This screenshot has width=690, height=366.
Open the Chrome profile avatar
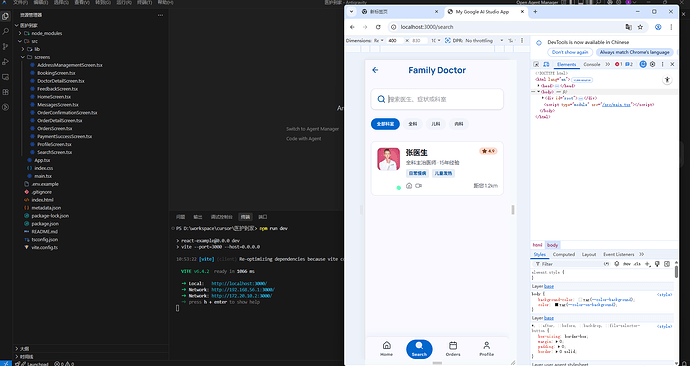click(658, 27)
